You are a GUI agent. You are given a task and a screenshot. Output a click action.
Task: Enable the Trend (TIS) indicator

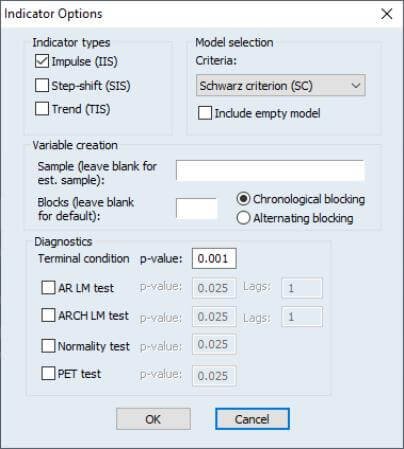(x=42, y=109)
